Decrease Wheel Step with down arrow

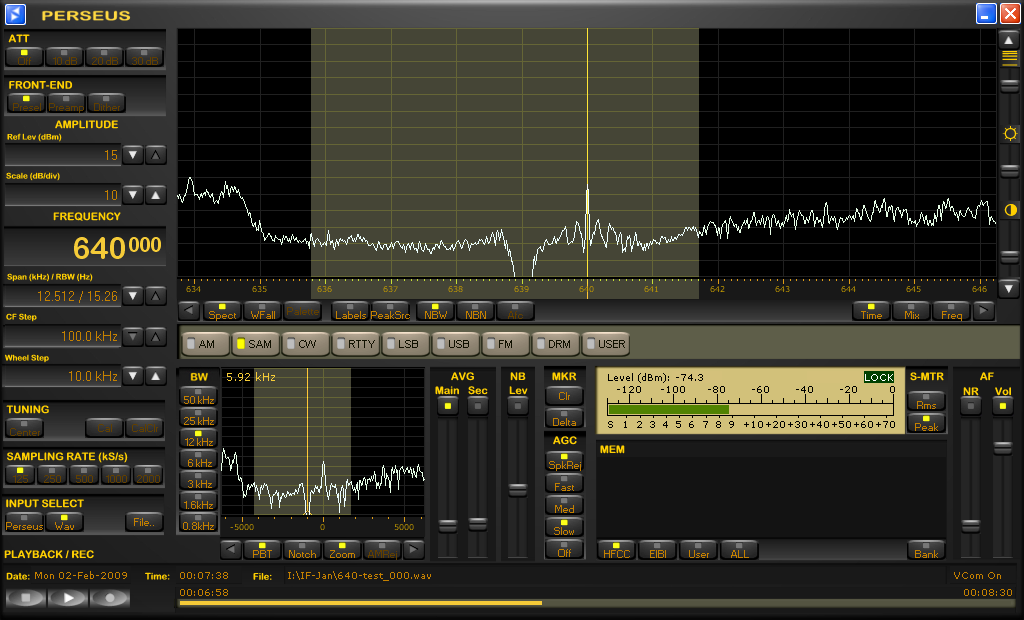click(x=133, y=376)
